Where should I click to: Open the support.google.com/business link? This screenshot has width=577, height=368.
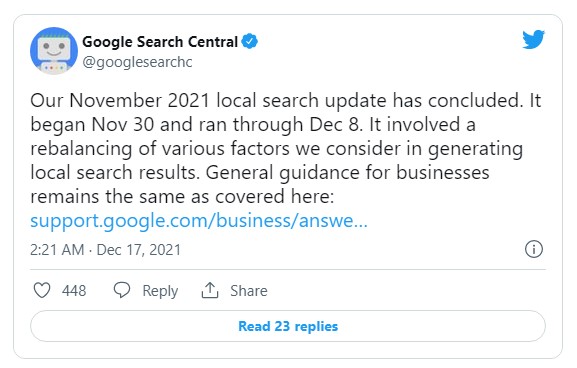[x=199, y=221]
